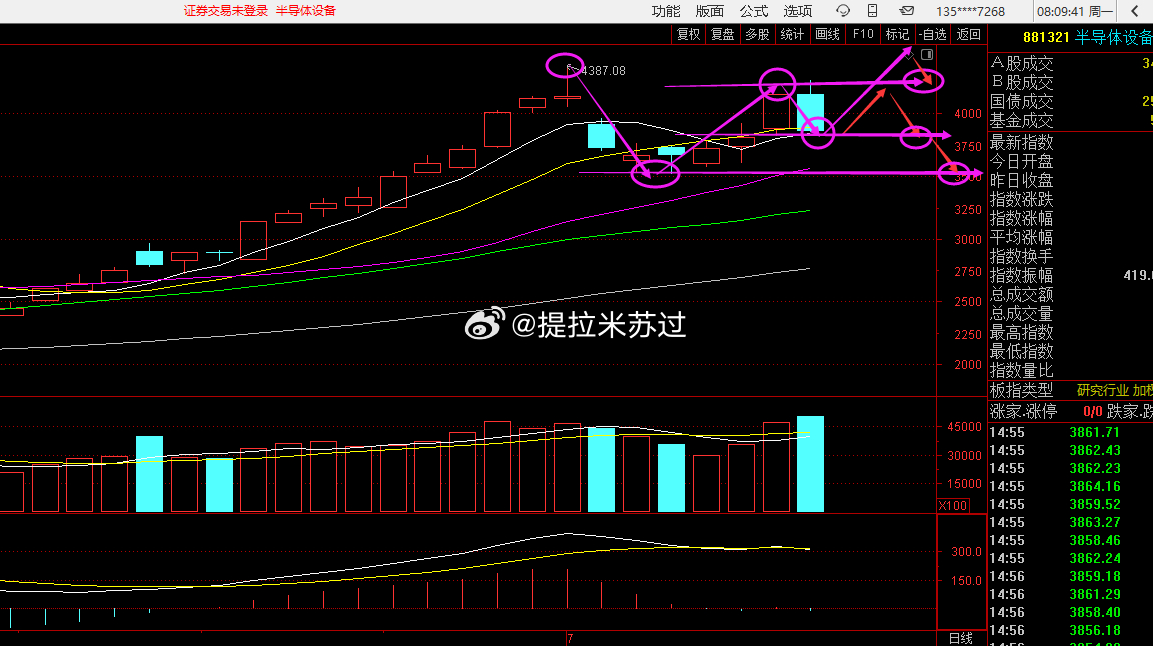This screenshot has width=1153, height=646.
Task: Click the back arrow chevron at top right
Action: 1135,10
